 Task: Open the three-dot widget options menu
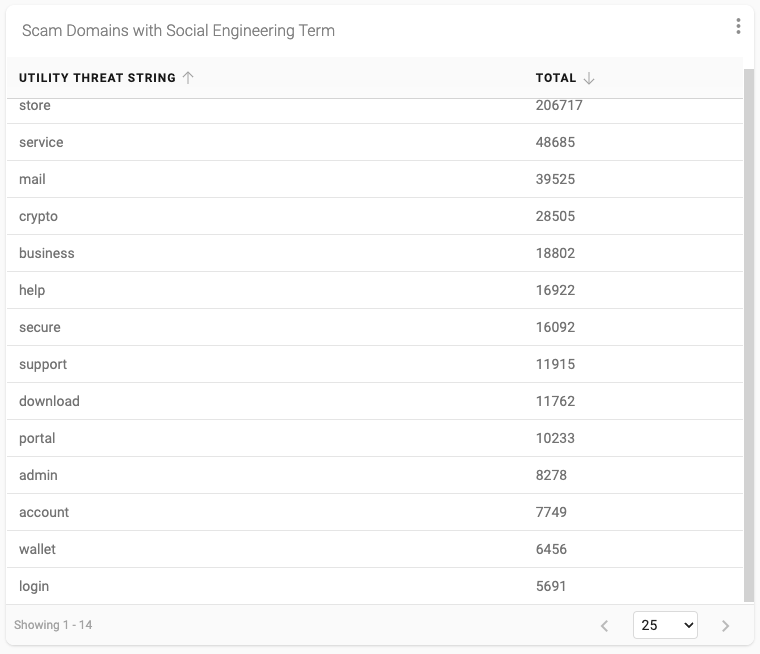(x=738, y=26)
